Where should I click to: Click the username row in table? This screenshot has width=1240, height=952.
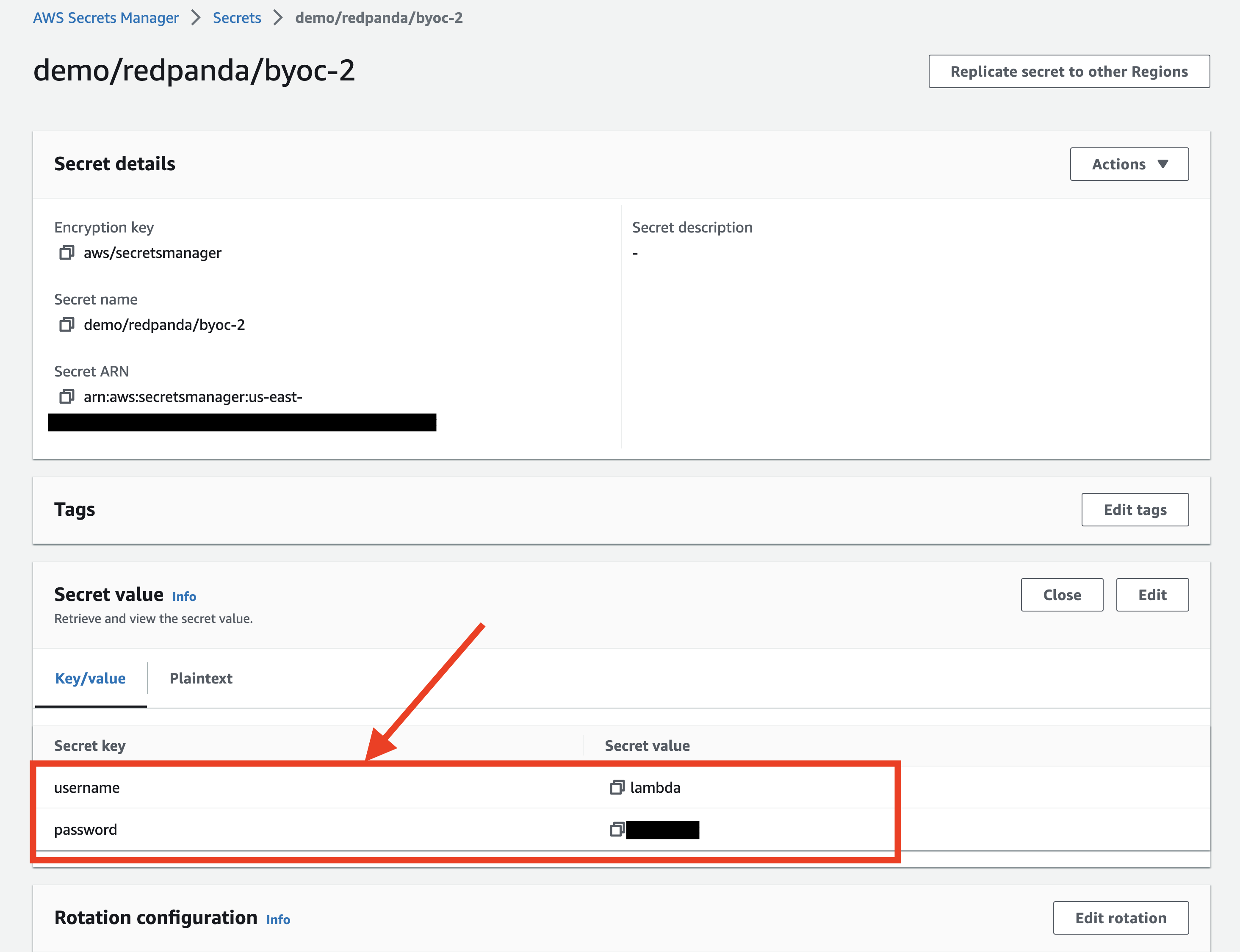coord(87,788)
